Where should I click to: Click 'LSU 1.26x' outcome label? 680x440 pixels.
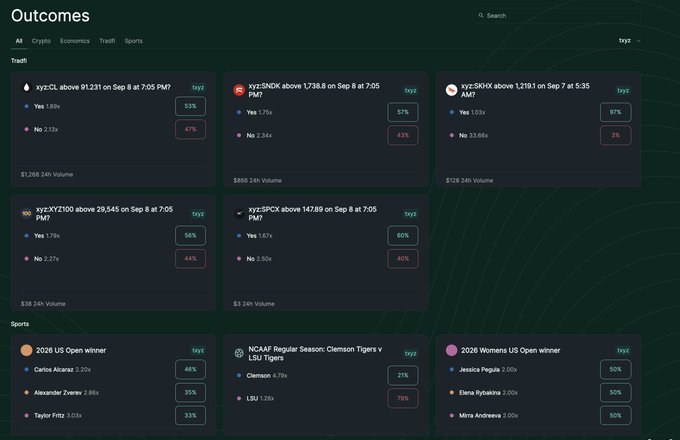(x=260, y=398)
